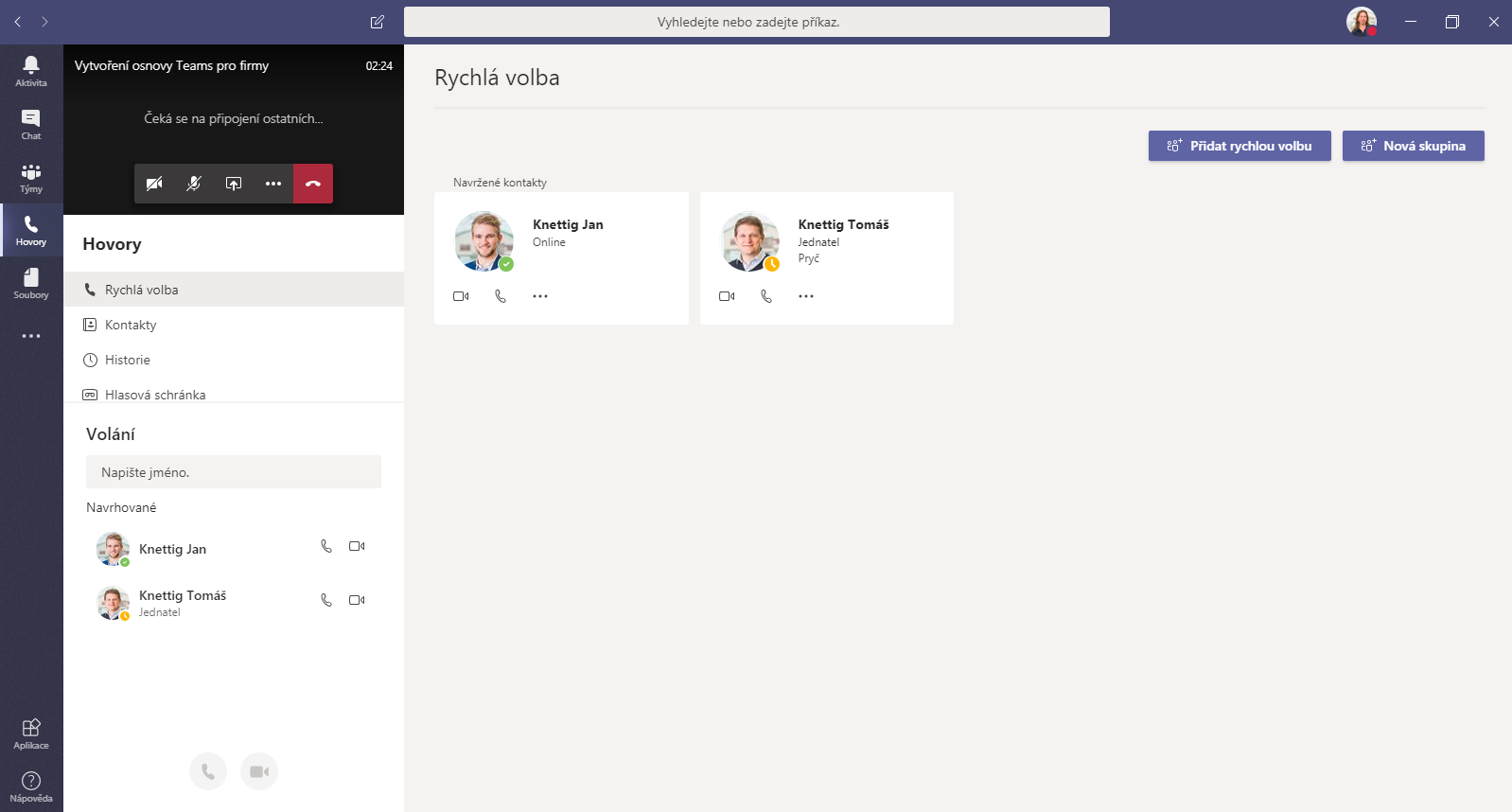Screen dimensions: 1512x812
Task: Open the meeting title Vytvoření osnovy Teams pro firmy
Action: click(172, 65)
